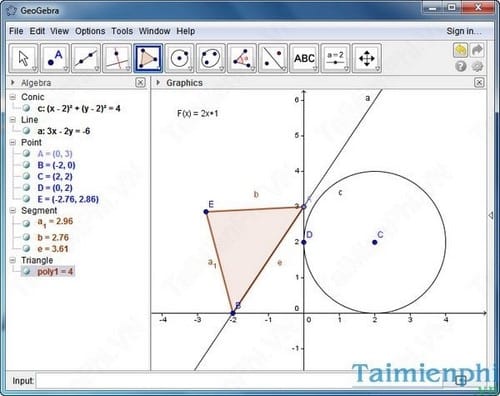Choose the Line through Two Points tool
This screenshot has width=500, height=396.
coord(86,58)
